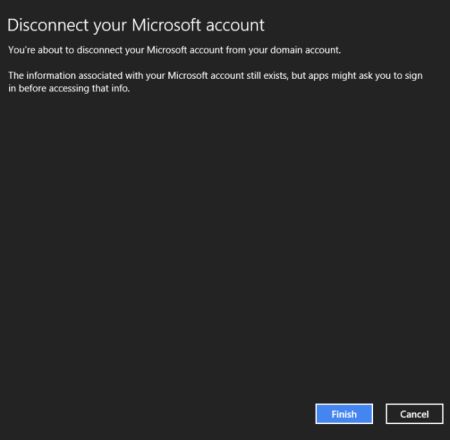Viewport: 450px width, 440px height.
Task: Select the 'Disconnect your Microsoft account' heading
Action: tap(136, 26)
